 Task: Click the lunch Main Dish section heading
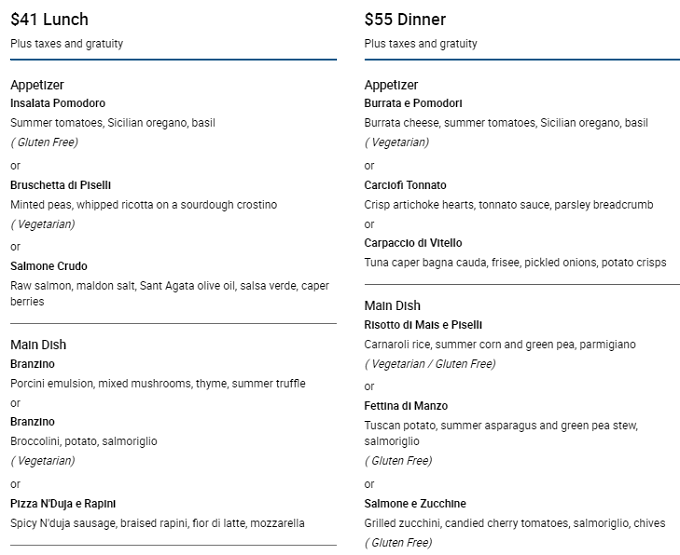point(38,345)
